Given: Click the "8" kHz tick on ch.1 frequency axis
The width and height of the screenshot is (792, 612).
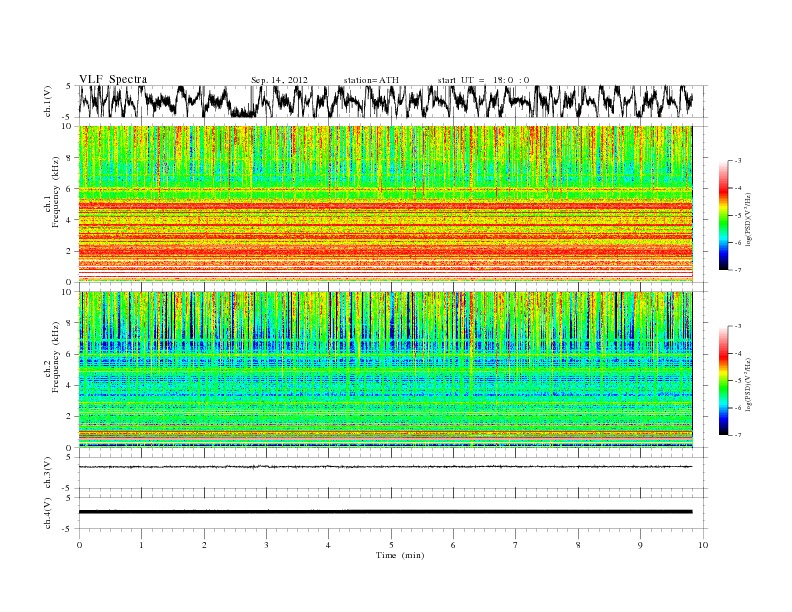Looking at the screenshot, I should click(69, 158).
